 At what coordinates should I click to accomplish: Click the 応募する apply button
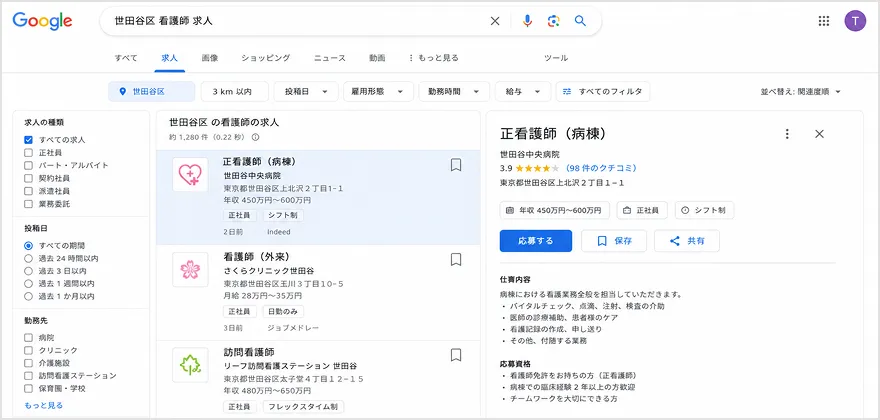536,241
